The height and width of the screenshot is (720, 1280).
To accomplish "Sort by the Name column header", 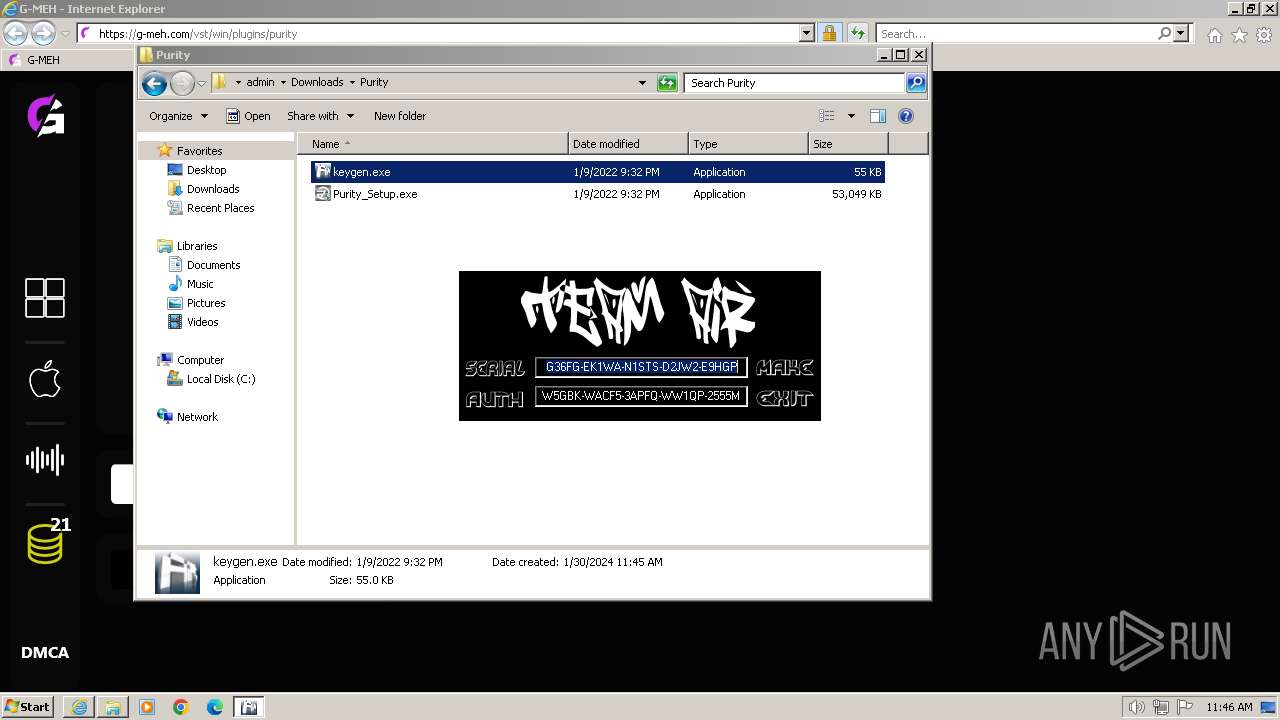I will point(433,144).
